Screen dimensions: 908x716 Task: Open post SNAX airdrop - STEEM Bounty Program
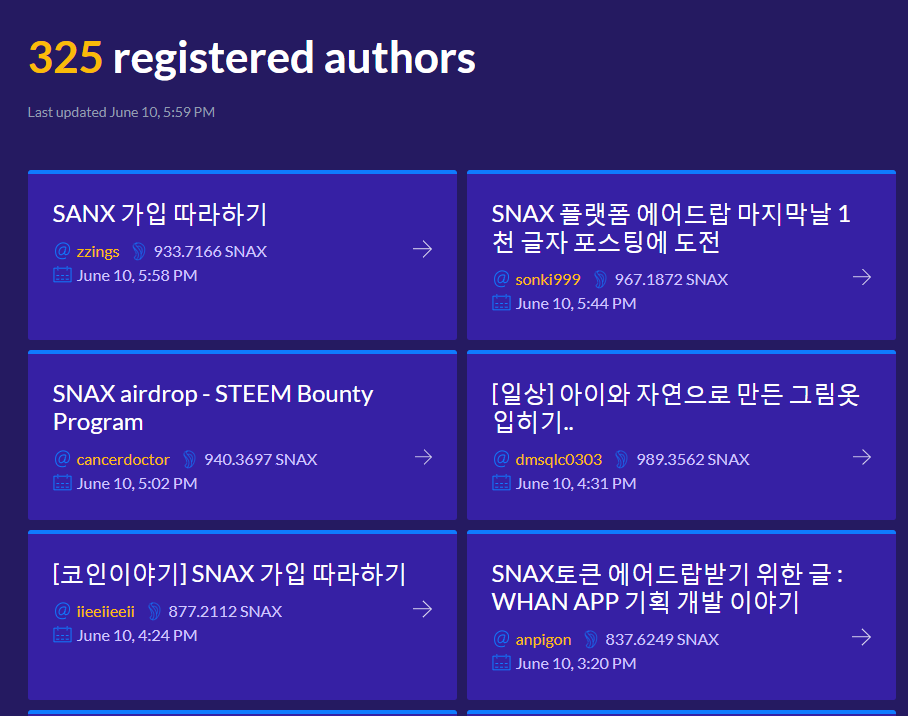pos(213,408)
